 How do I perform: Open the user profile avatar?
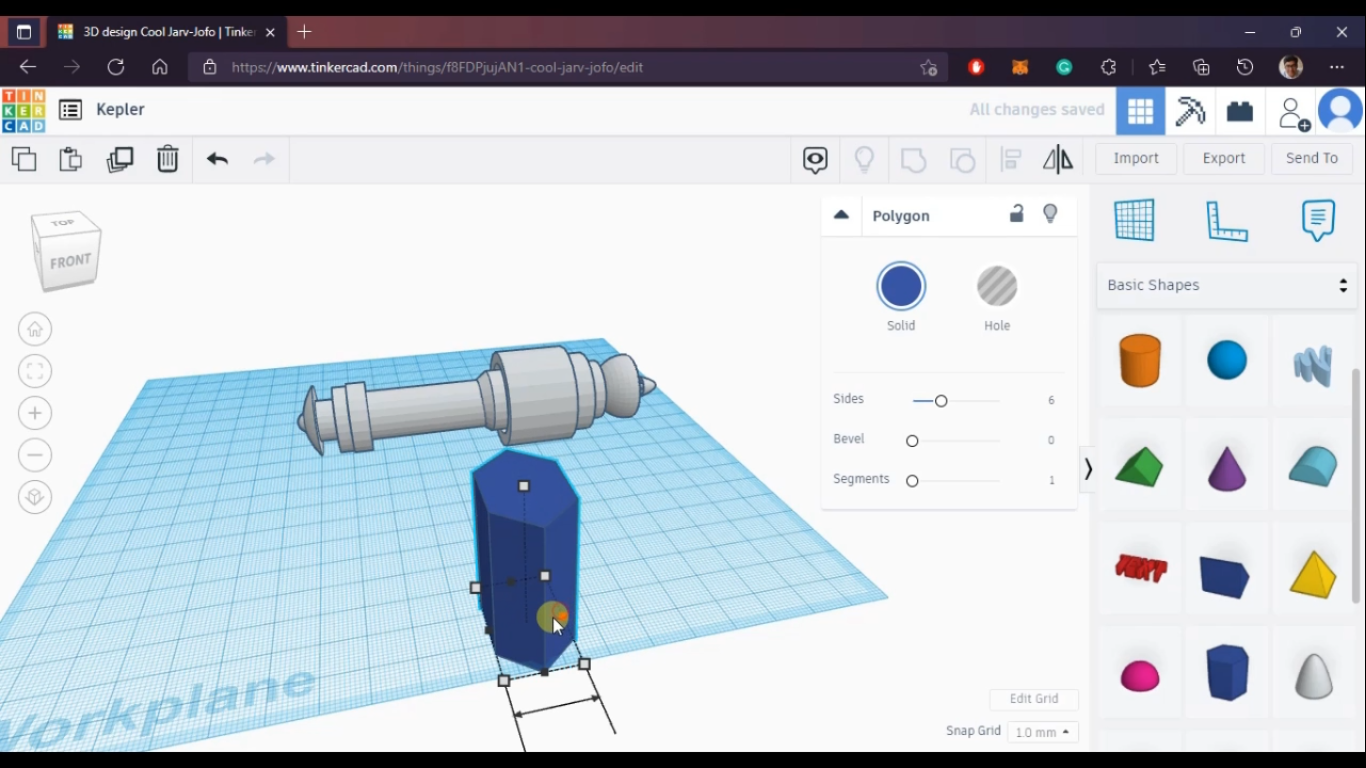tap(1341, 111)
